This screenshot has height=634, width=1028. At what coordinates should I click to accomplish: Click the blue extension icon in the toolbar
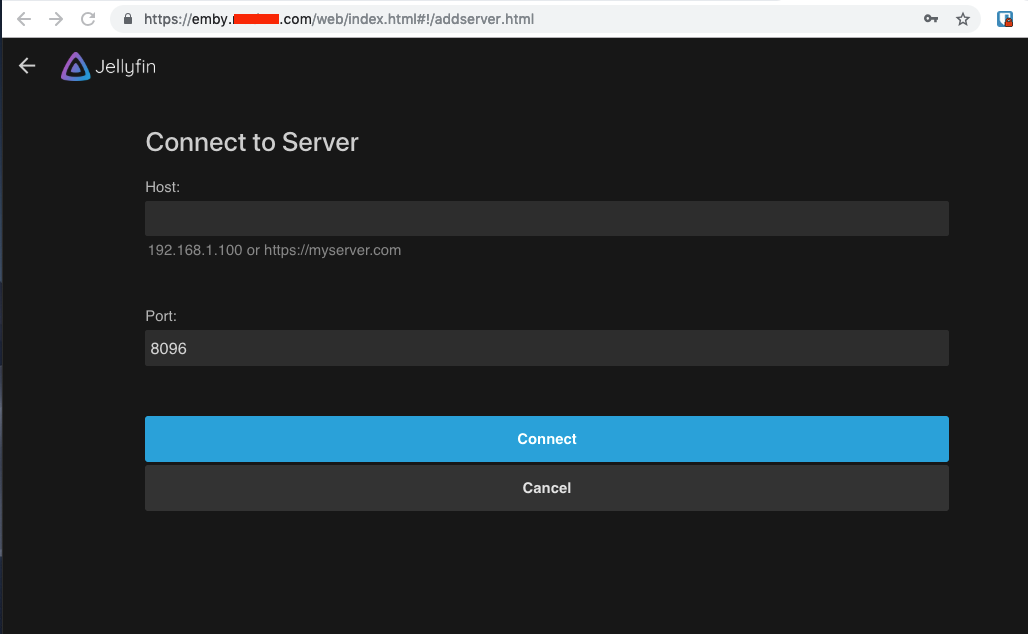tap(1004, 18)
